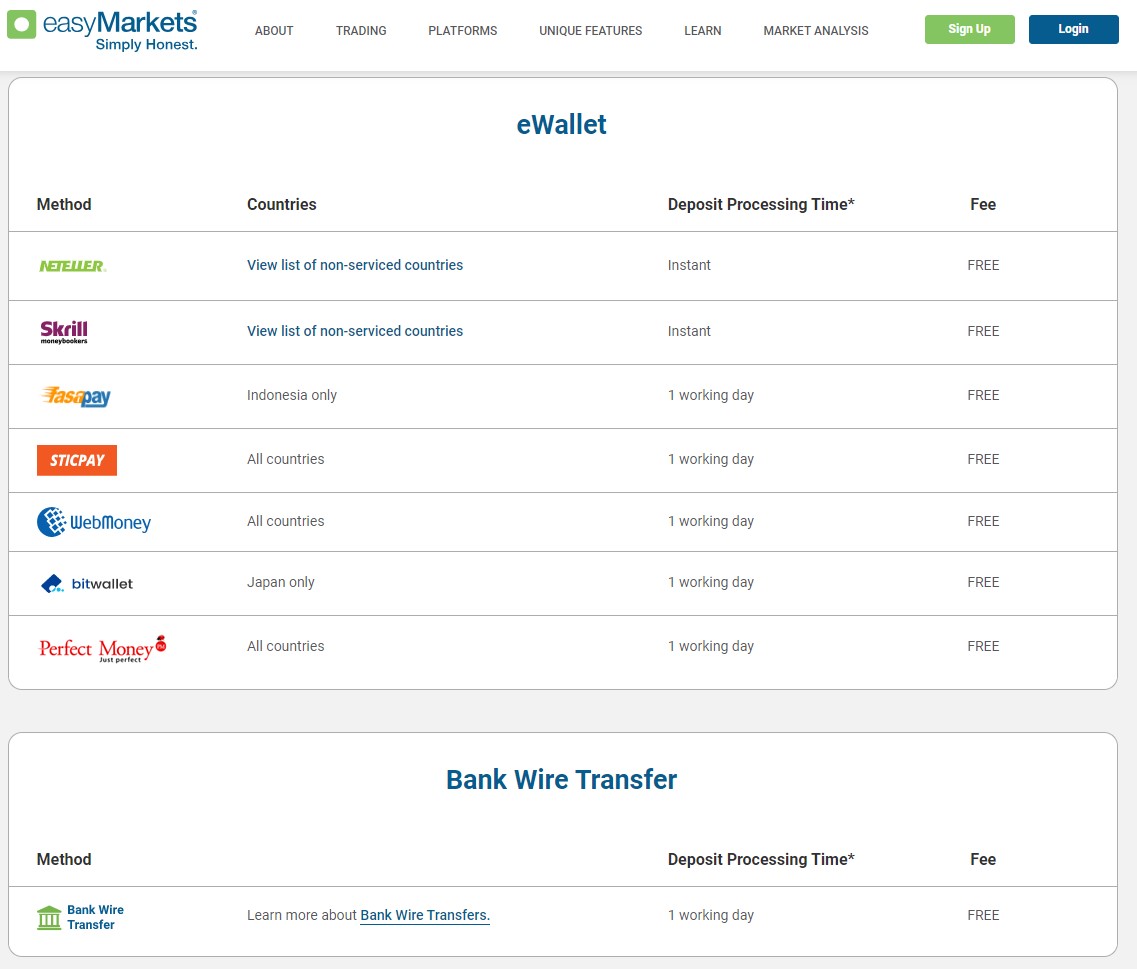Click Bank Wire 'Deposit Processing Time*' header
The height and width of the screenshot is (969, 1137).
click(x=761, y=859)
